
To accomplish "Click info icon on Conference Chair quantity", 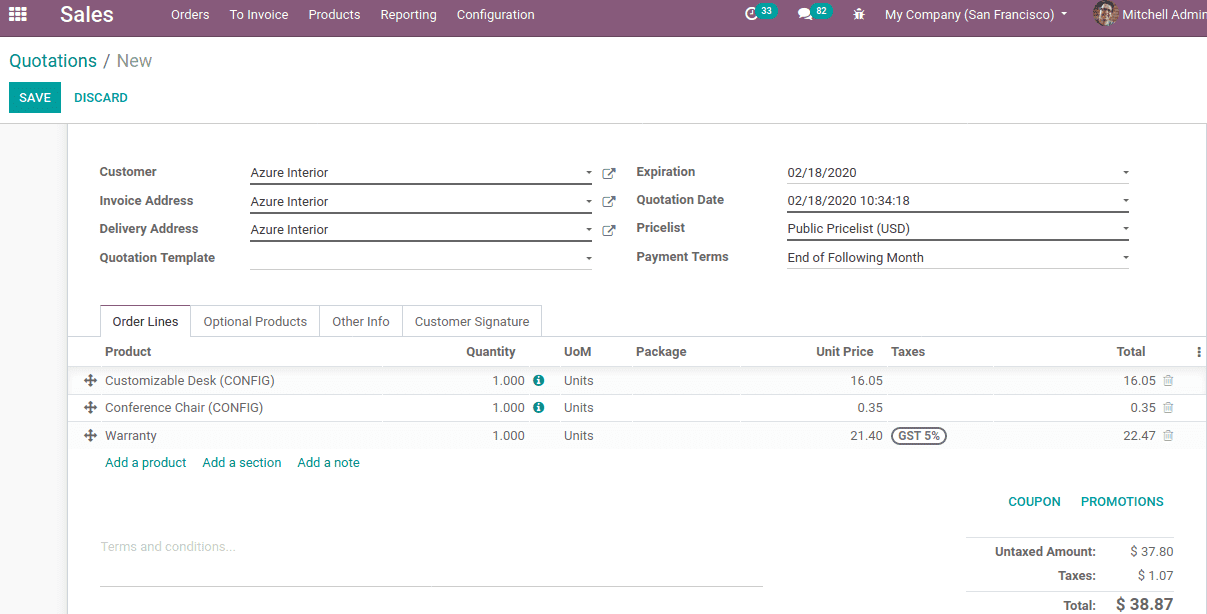I will 538,407.
